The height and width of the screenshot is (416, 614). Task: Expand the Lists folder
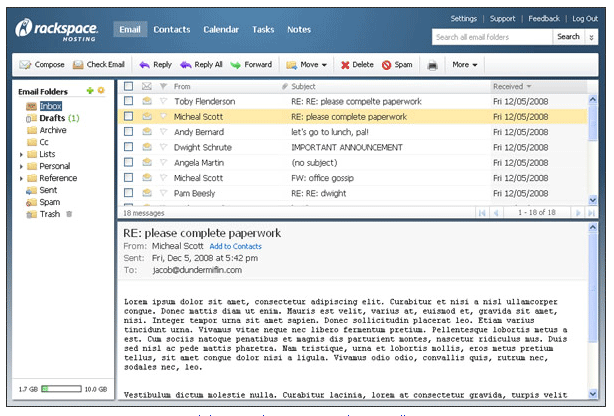click(x=21, y=155)
